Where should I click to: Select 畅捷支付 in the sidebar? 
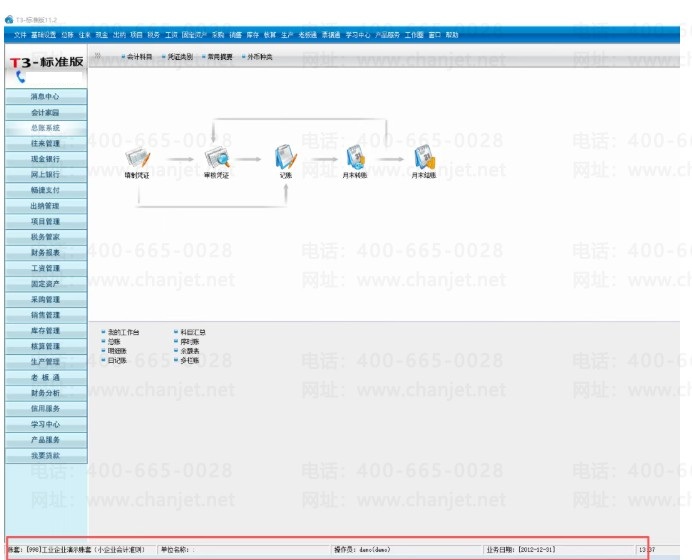[x=46, y=190]
